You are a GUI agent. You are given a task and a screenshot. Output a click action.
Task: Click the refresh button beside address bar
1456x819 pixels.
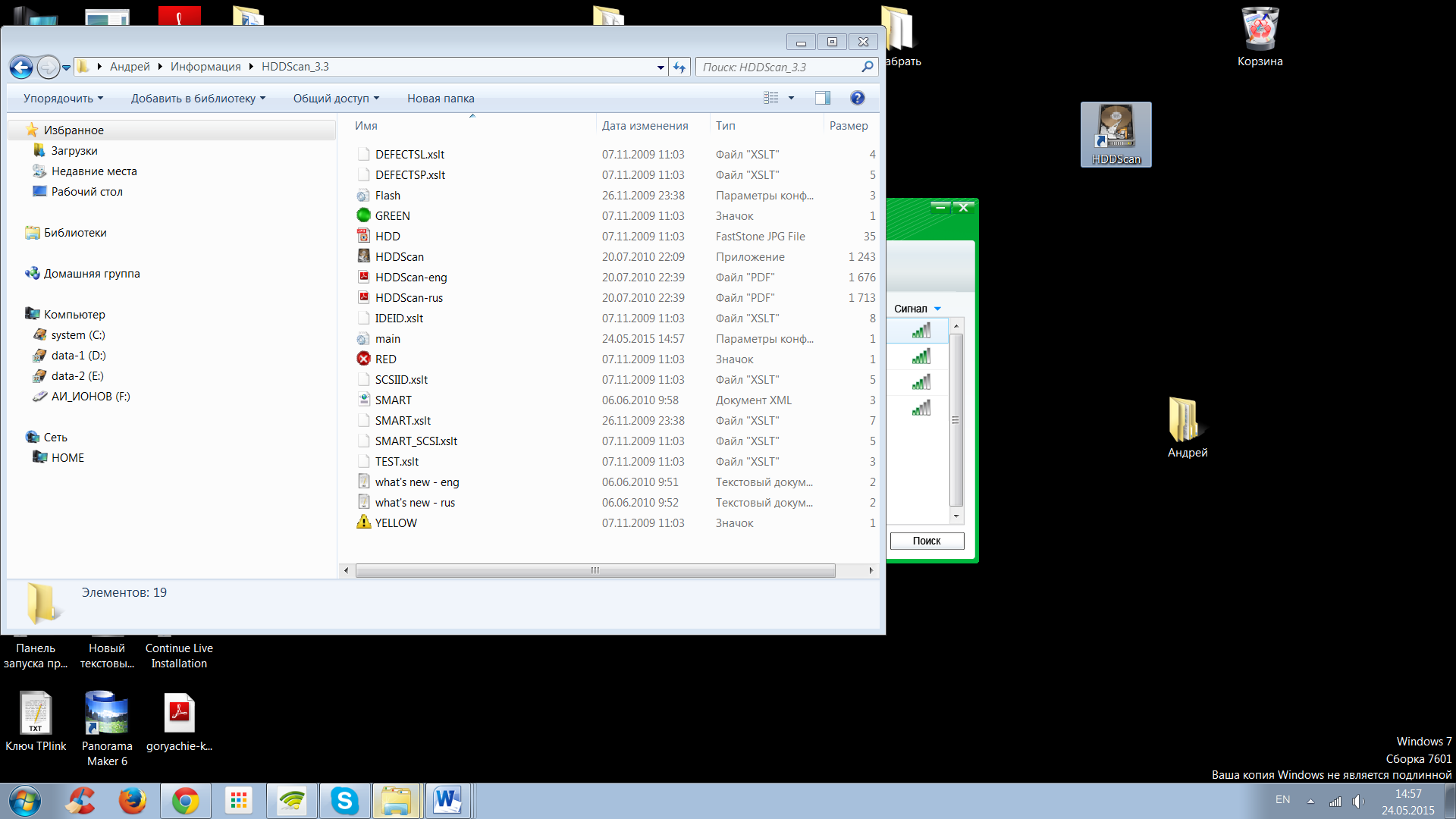pos(679,67)
